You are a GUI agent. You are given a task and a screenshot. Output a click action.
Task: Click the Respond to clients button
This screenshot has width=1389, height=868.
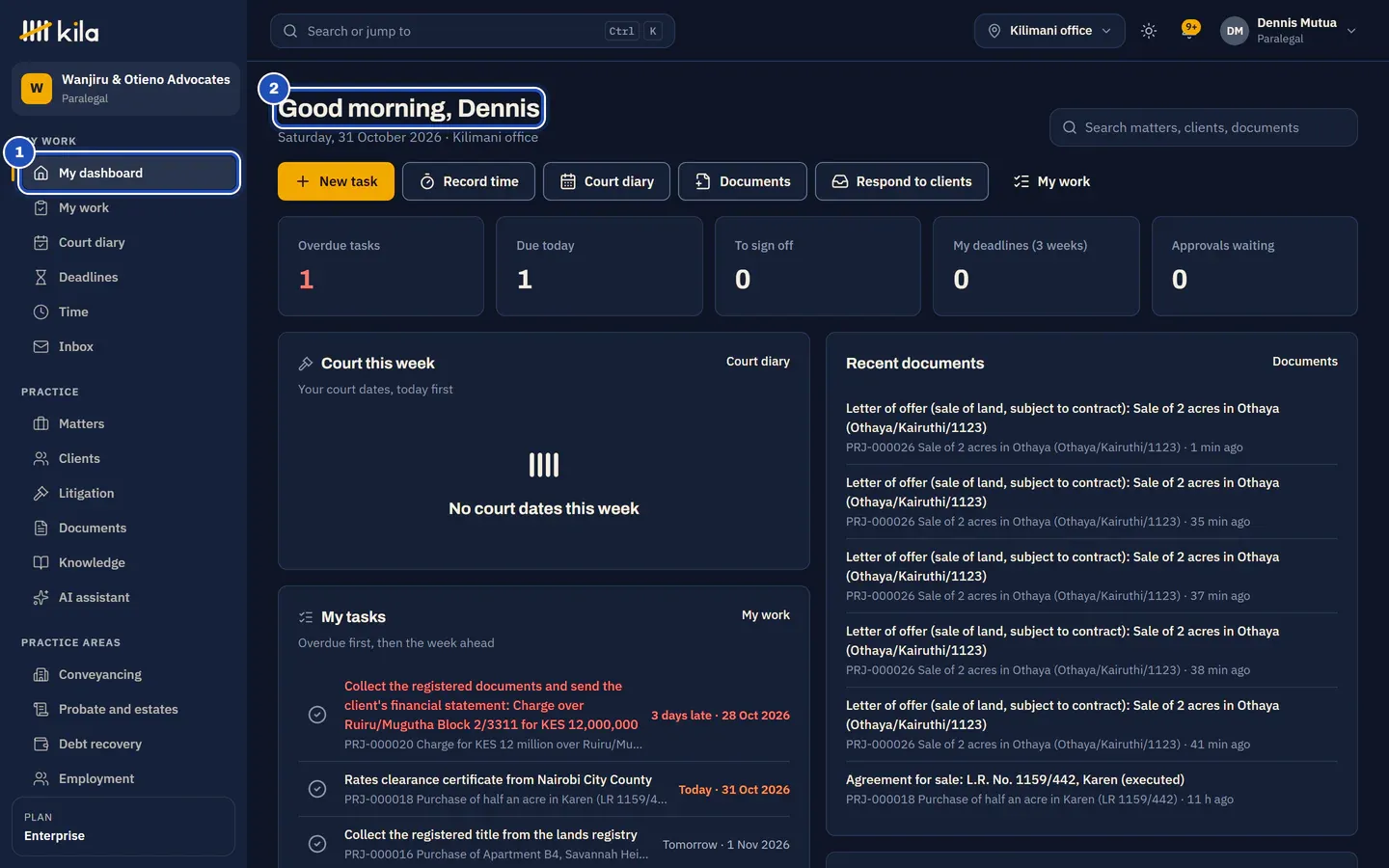tap(902, 181)
